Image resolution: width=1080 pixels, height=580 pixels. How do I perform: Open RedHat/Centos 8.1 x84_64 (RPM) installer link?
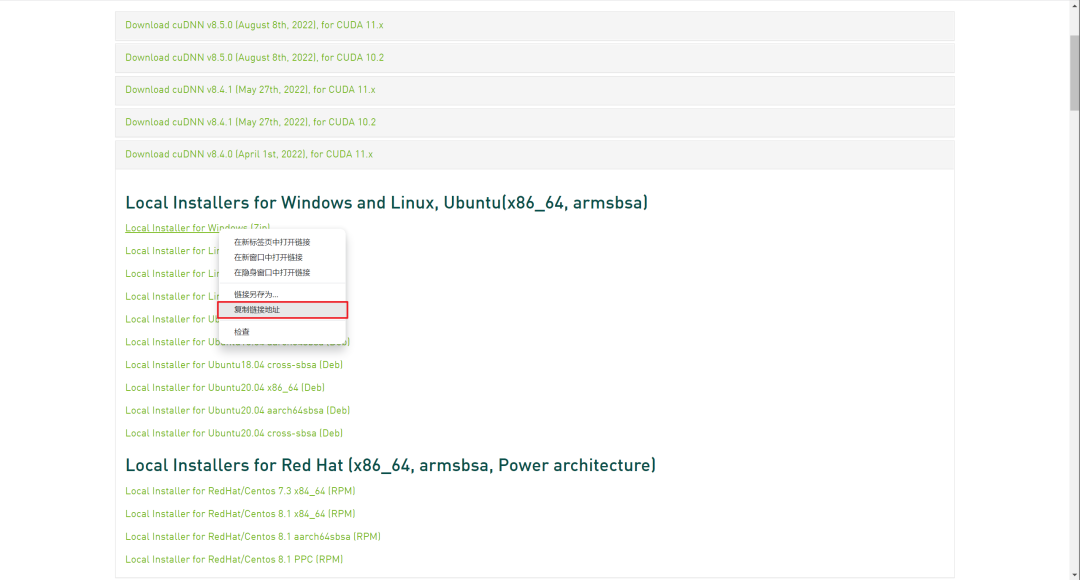pyautogui.click(x=240, y=514)
